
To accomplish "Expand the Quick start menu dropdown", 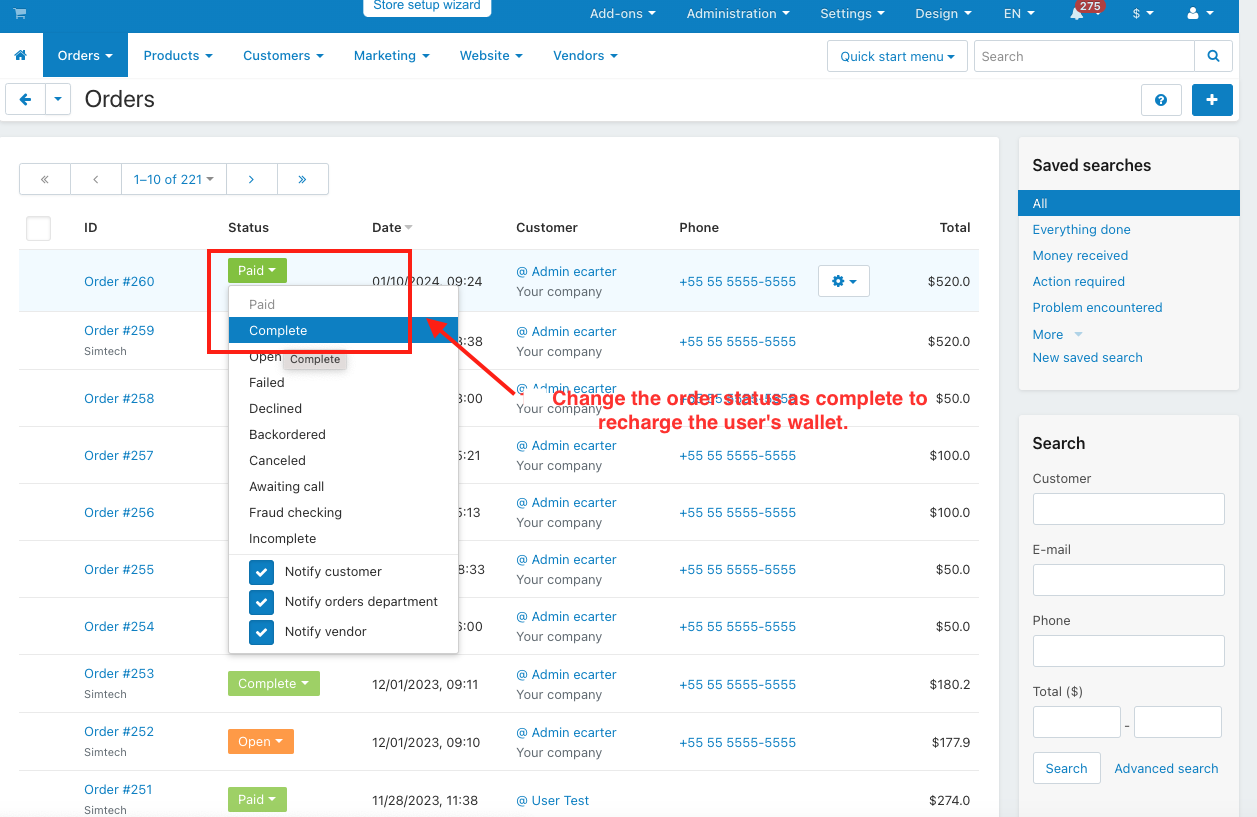I will (x=896, y=57).
